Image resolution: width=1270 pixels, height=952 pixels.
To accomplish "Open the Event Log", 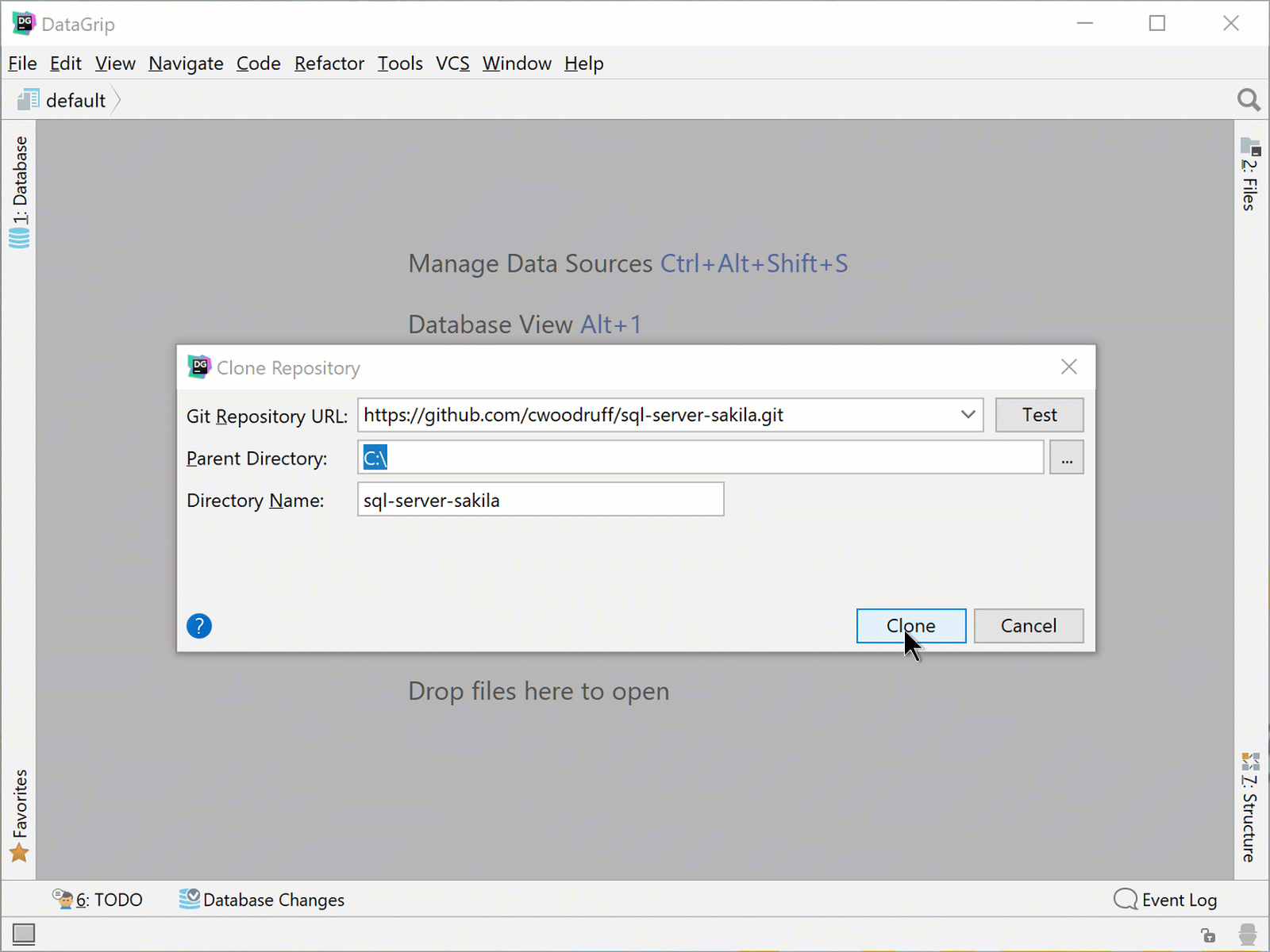I will pyautogui.click(x=1165, y=900).
